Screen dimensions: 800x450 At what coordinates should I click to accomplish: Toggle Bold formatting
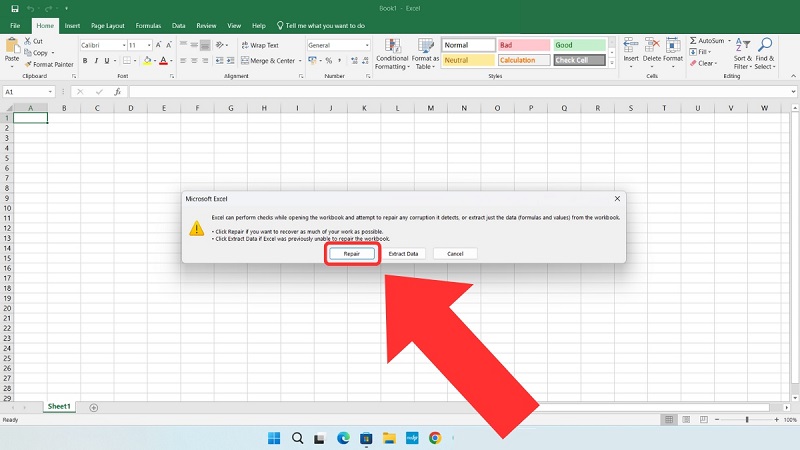coord(85,60)
